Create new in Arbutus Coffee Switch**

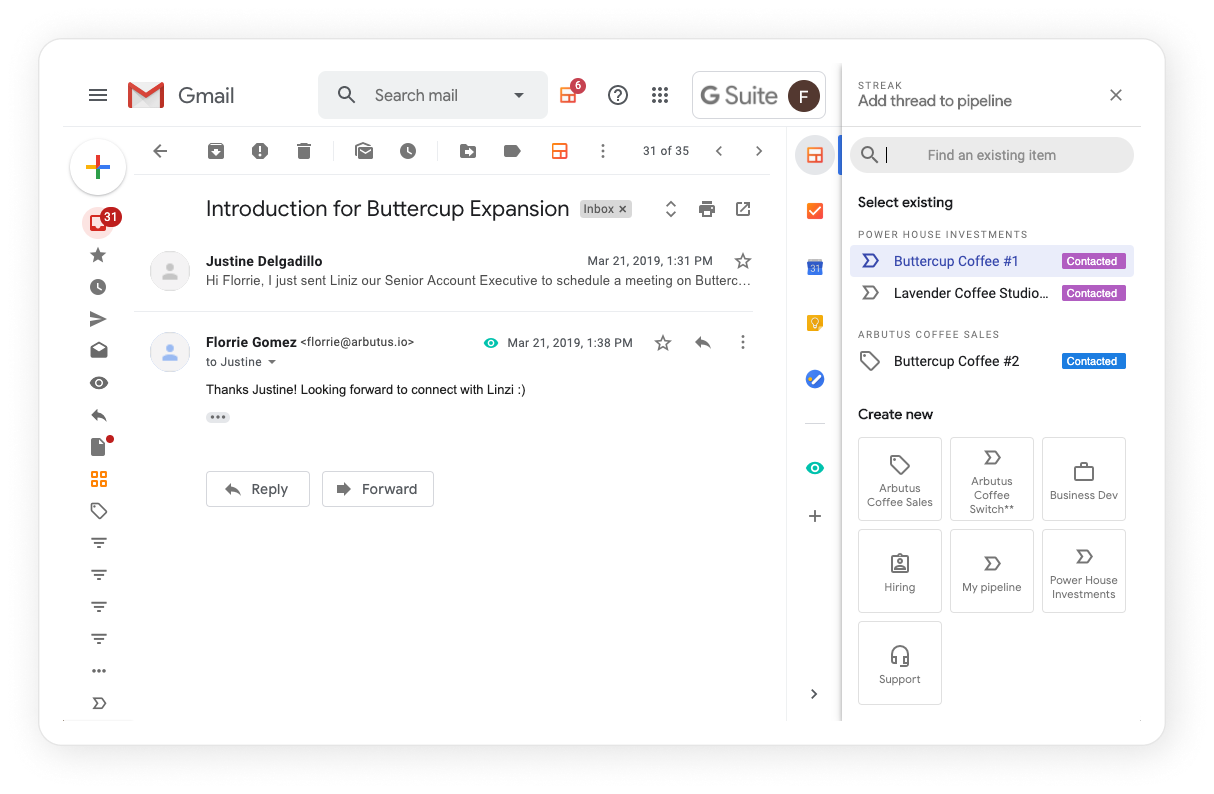pyautogui.click(x=992, y=479)
